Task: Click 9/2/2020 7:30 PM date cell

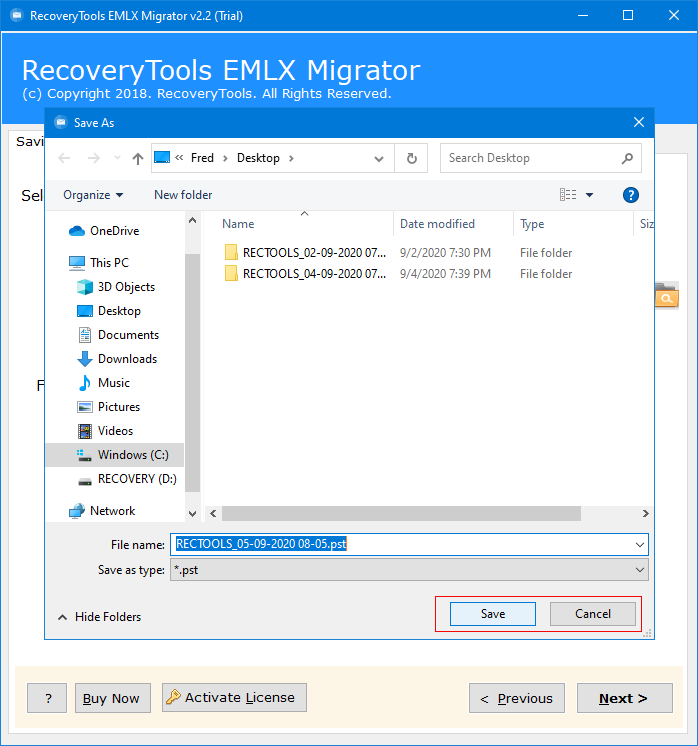Action: pyautogui.click(x=445, y=253)
